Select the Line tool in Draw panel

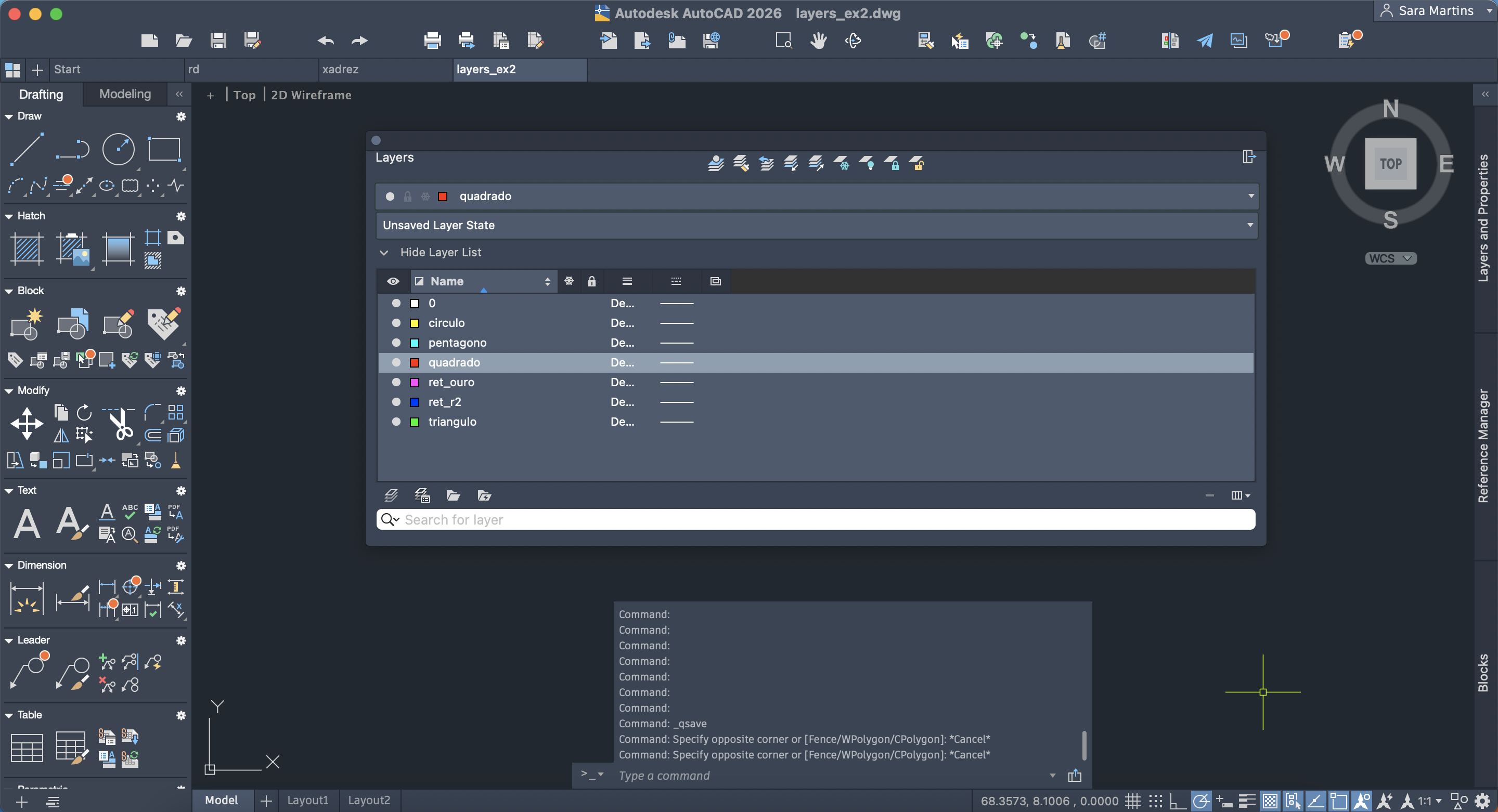pyautogui.click(x=27, y=149)
